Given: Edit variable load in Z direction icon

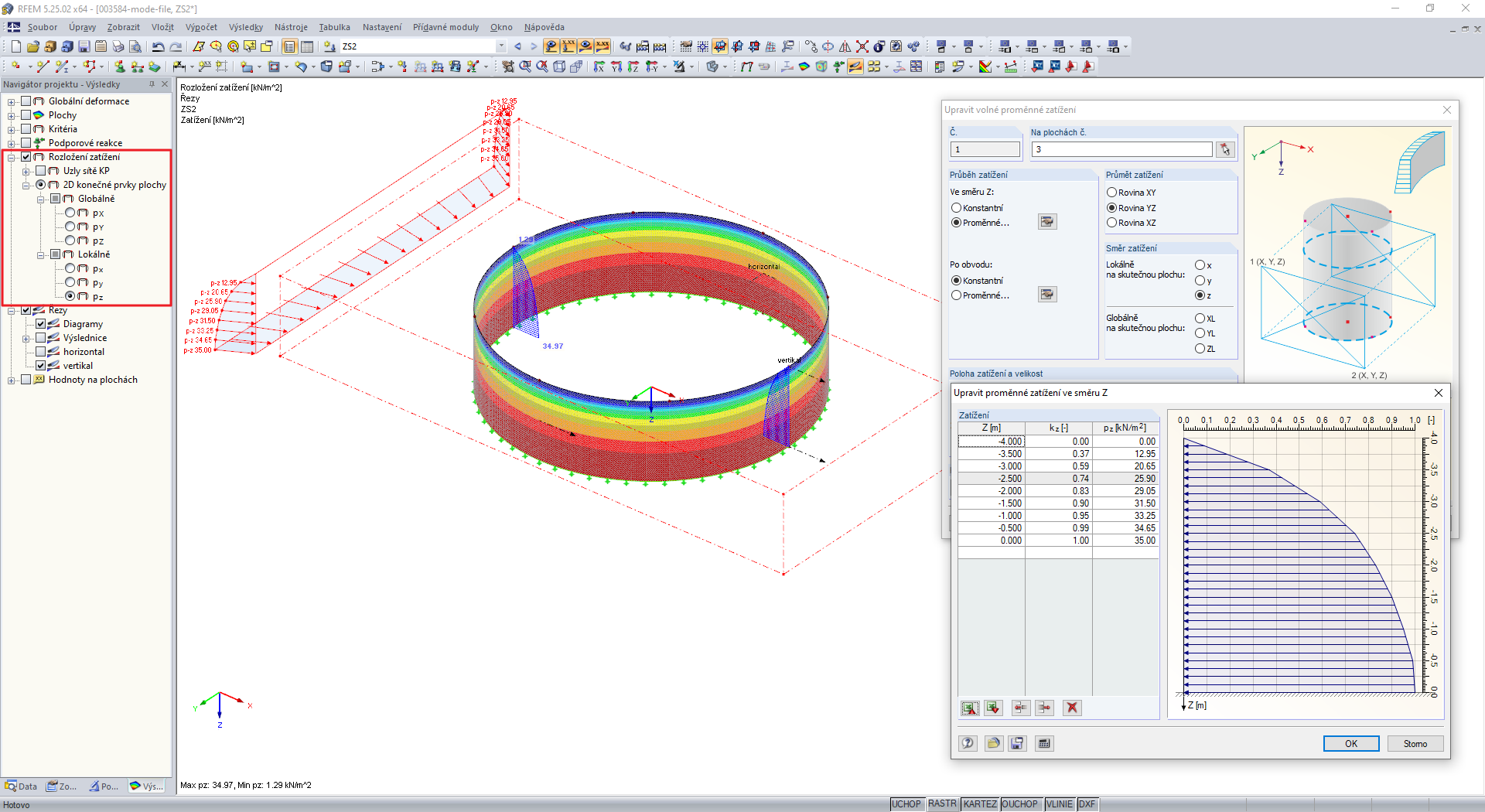Looking at the screenshot, I should tap(1047, 222).
